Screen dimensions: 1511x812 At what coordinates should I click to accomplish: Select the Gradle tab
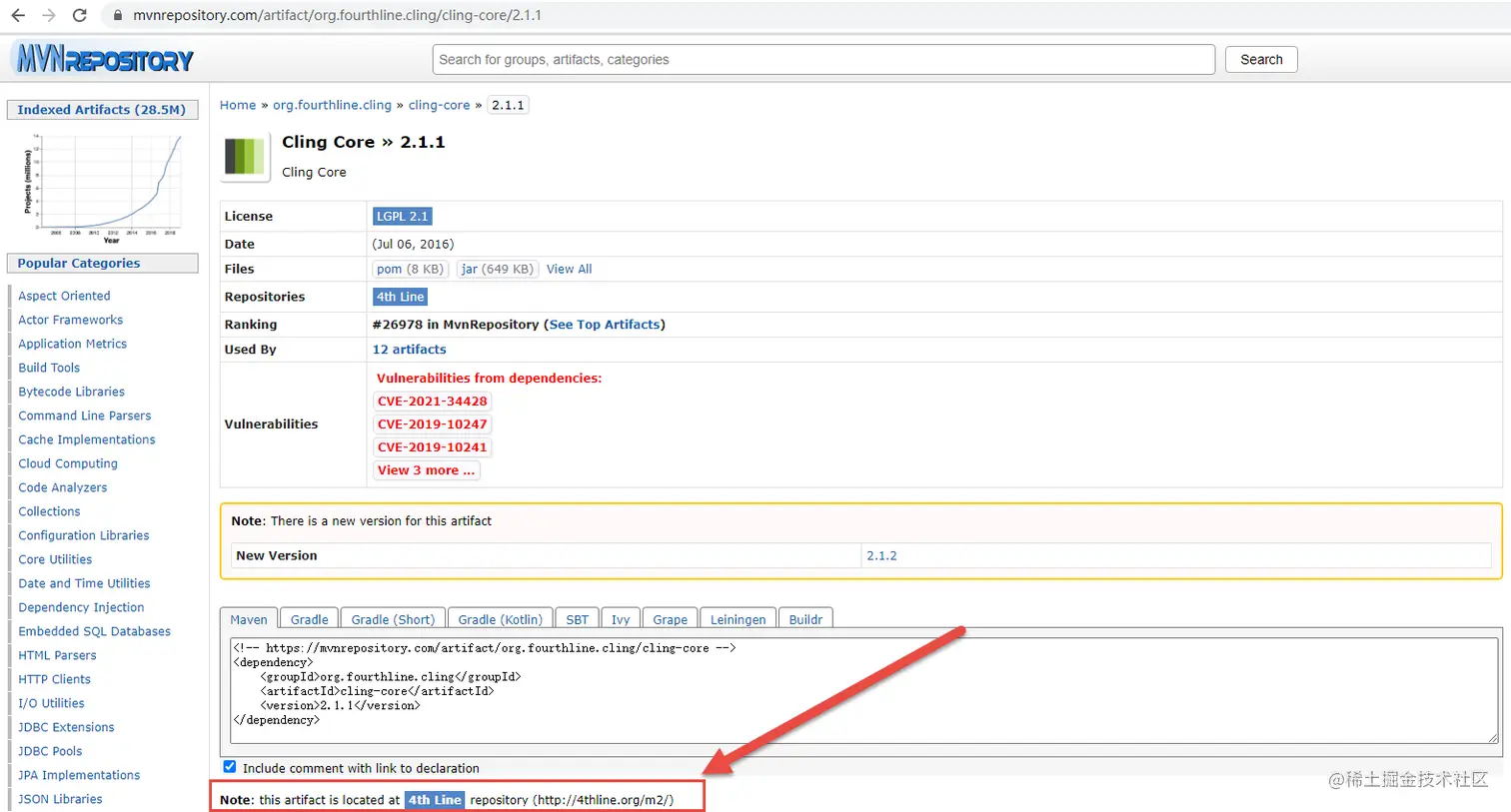pos(309,619)
